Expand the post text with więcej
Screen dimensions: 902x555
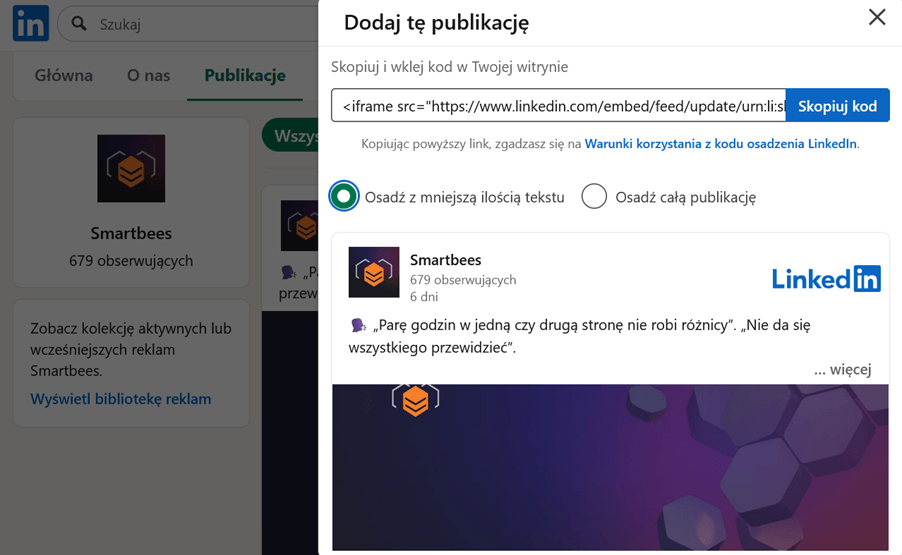click(843, 369)
